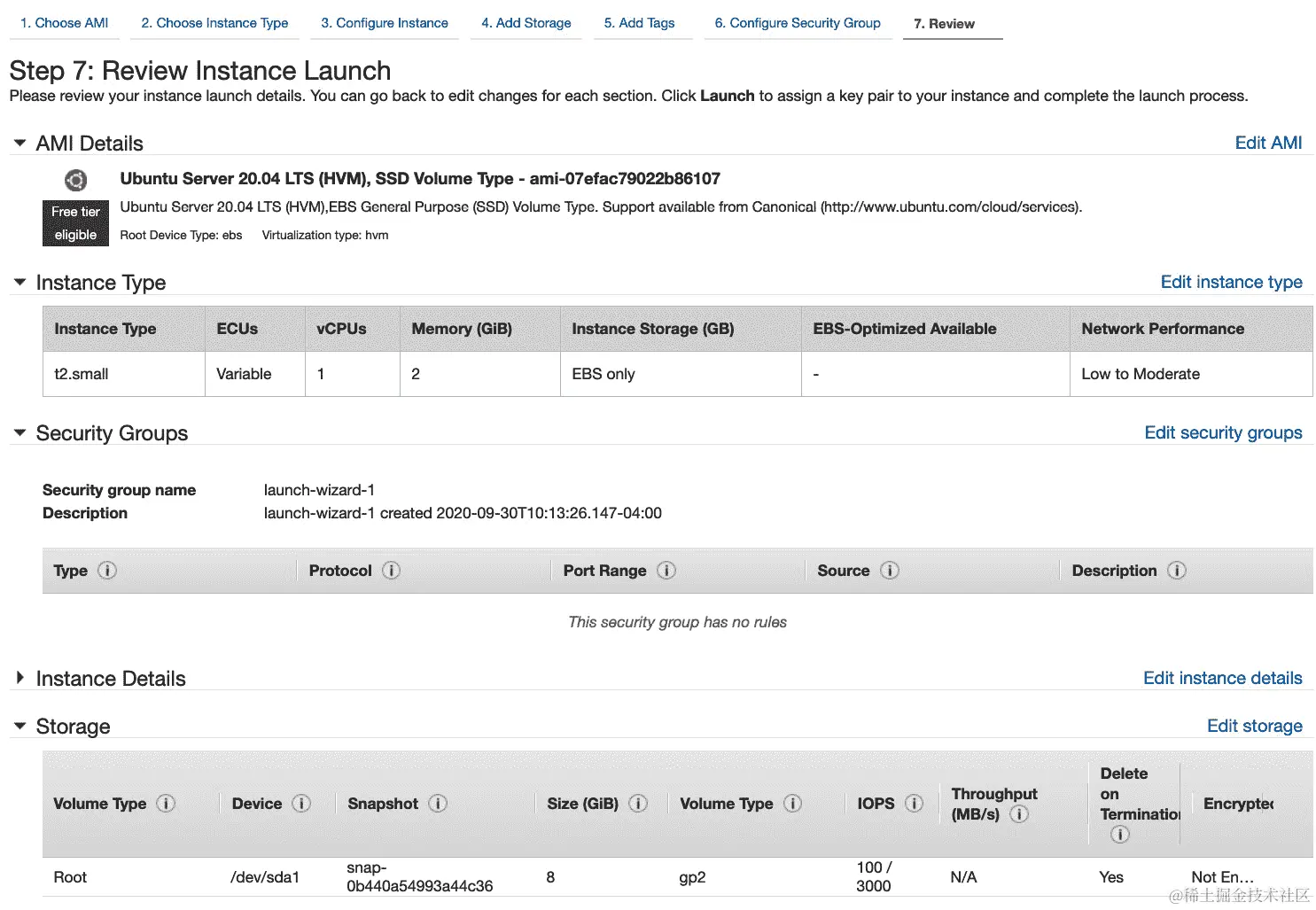This screenshot has height=910, width=1316.
Task: Click the Edit instance type link
Action: [x=1231, y=282]
